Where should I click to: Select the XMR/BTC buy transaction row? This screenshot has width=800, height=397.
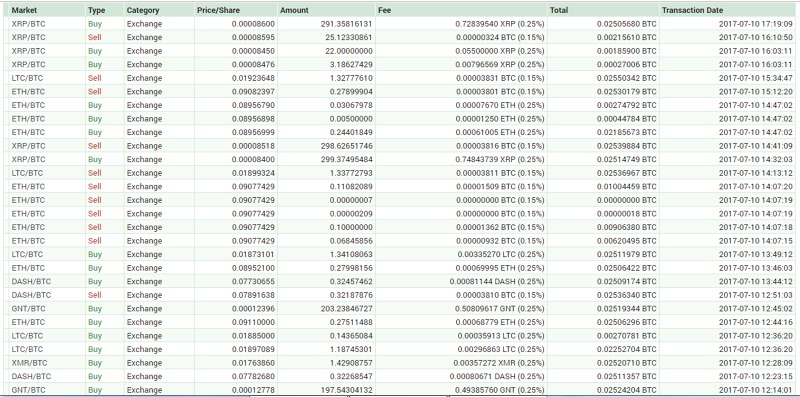403,363
